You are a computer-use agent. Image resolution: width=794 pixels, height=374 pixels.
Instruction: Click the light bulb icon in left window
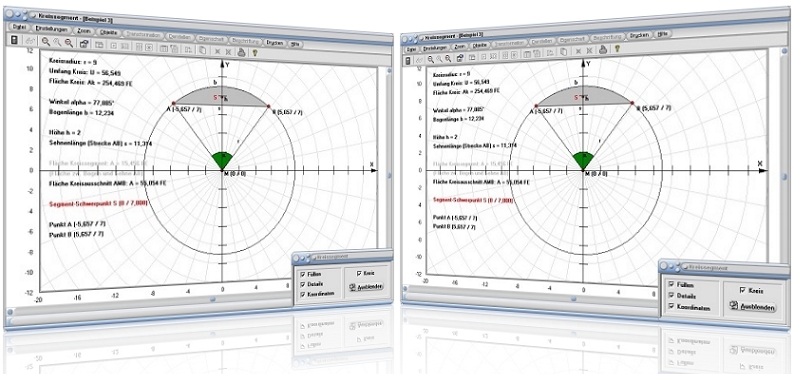pyautogui.click(x=255, y=53)
